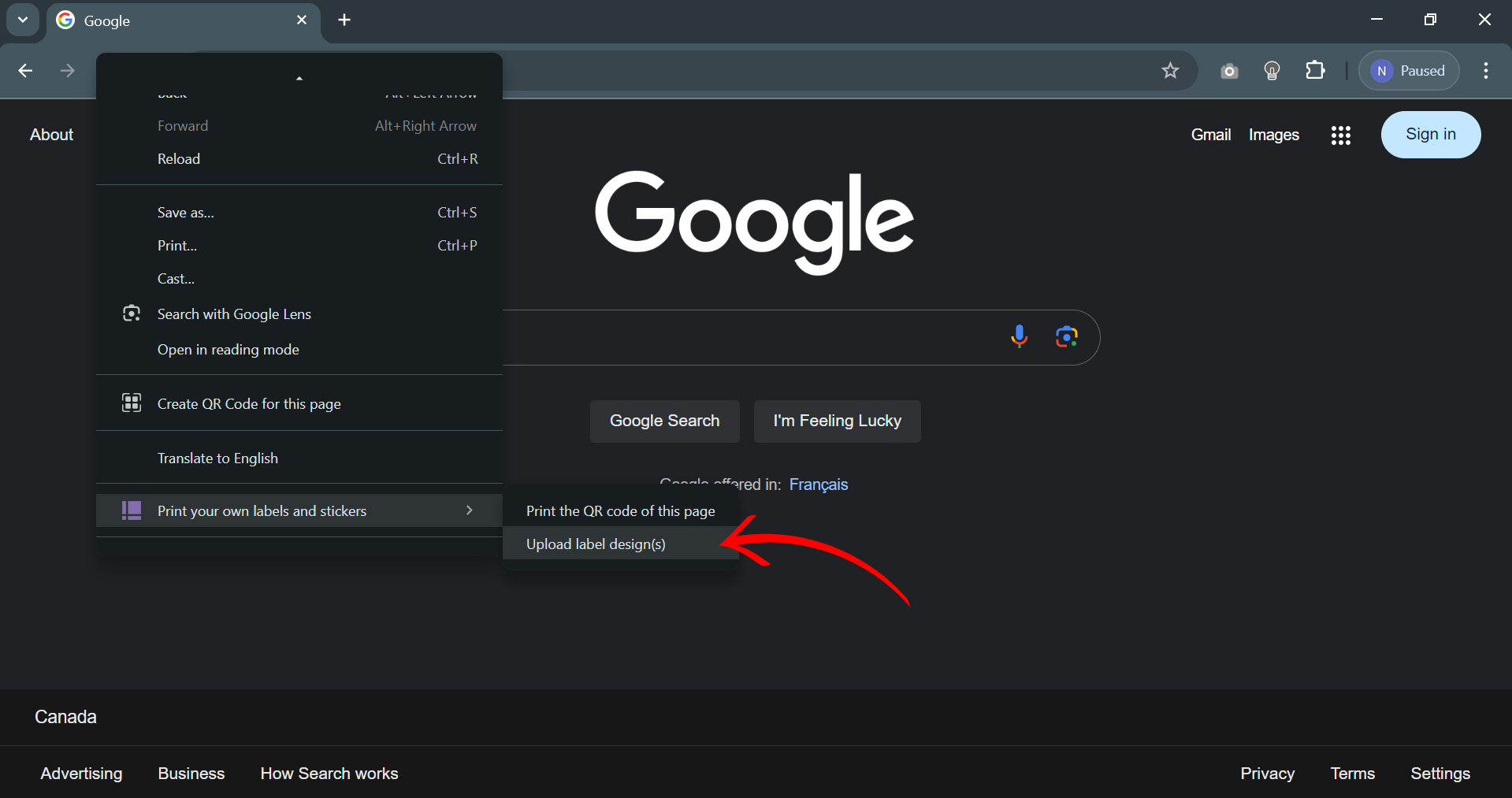1512x798 pixels.
Task: Click the Lens icon beside Search with Google Lens
Action: point(132,314)
